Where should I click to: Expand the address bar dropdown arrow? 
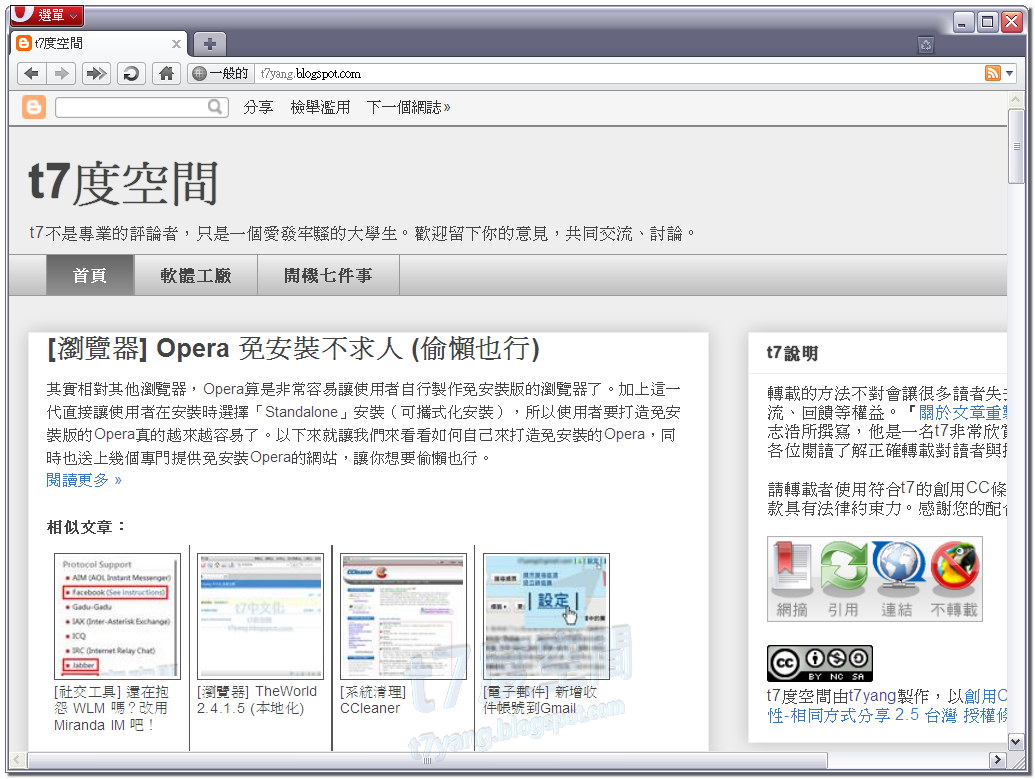coord(1010,73)
